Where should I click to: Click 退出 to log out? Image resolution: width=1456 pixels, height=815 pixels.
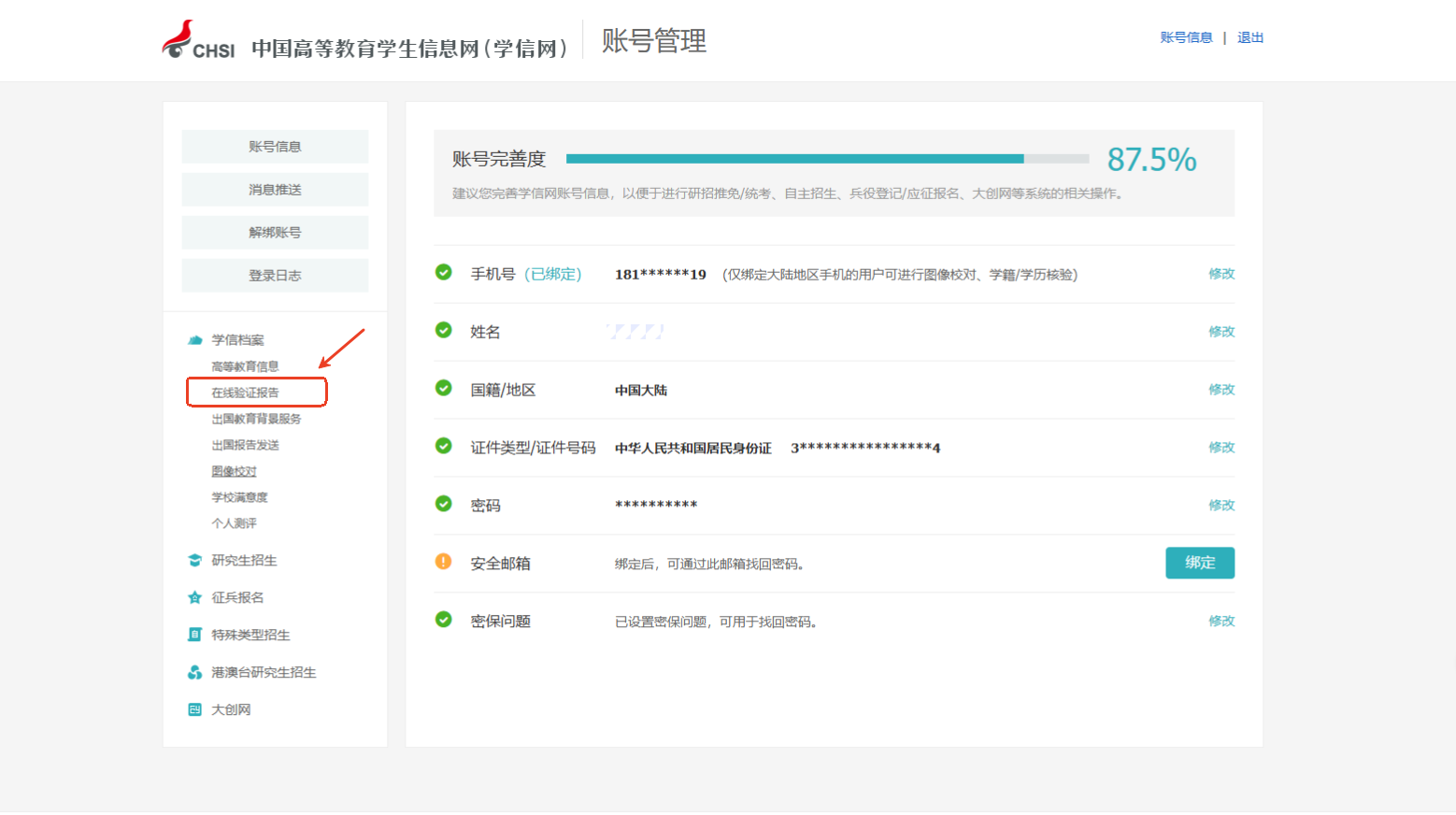click(x=1250, y=37)
